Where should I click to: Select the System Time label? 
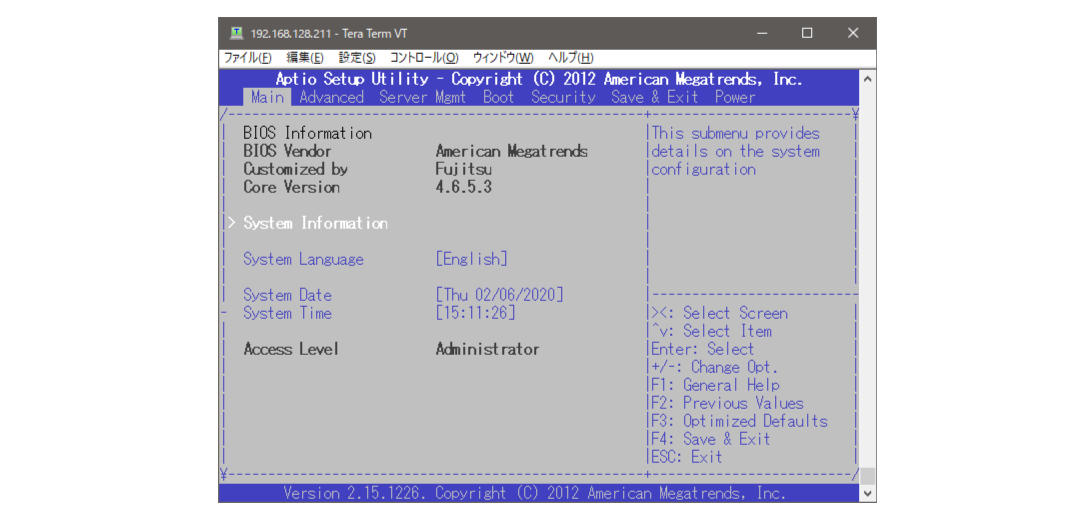click(x=287, y=313)
